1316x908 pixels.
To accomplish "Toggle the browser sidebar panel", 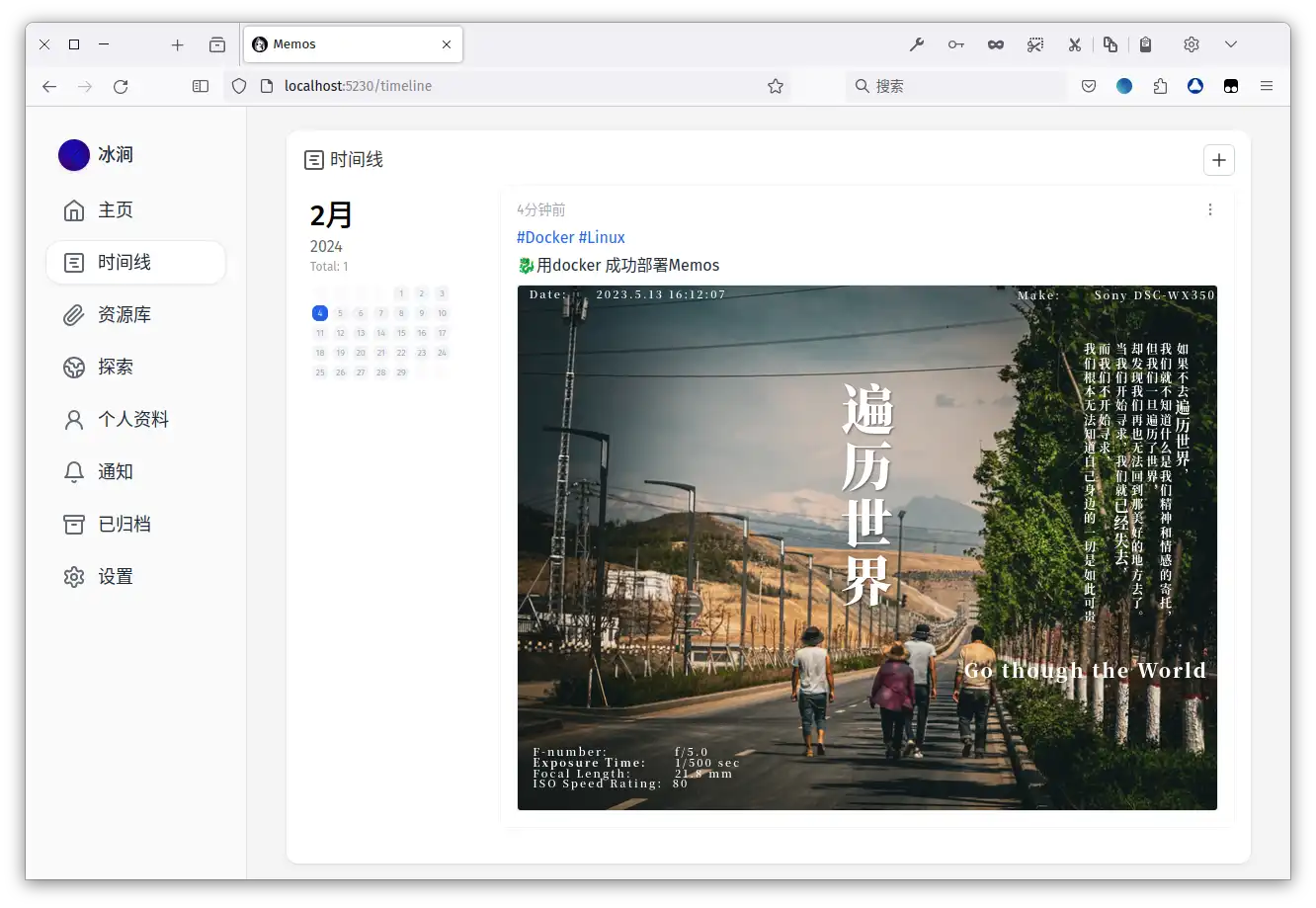I will point(201,86).
